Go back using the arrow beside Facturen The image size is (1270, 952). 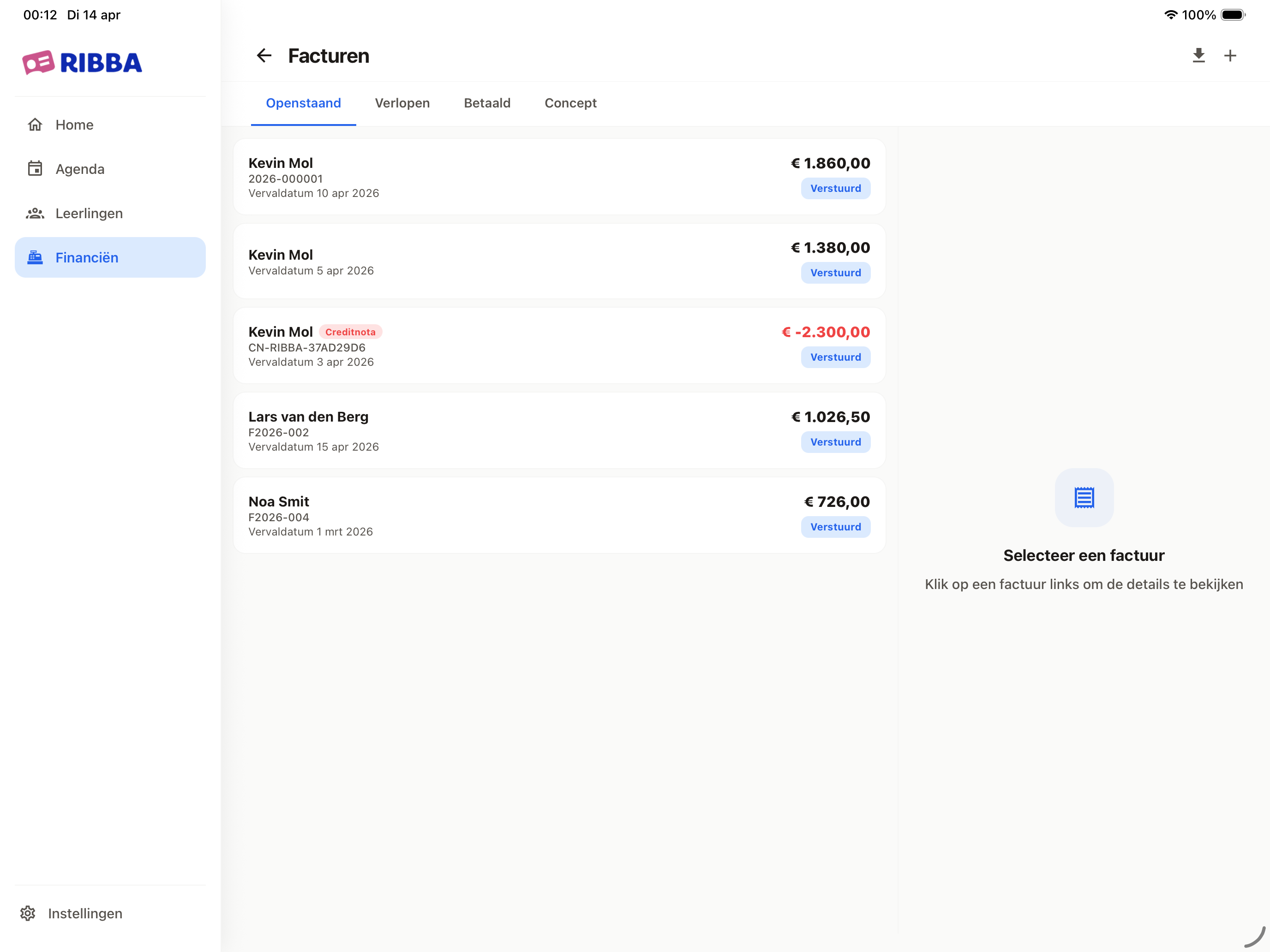pos(264,56)
